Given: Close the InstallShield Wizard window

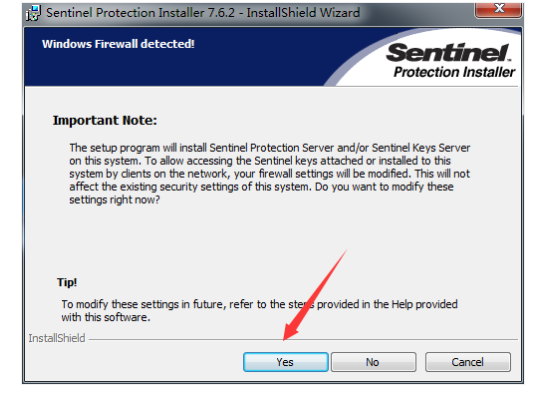Looking at the screenshot, I should pos(498,9).
